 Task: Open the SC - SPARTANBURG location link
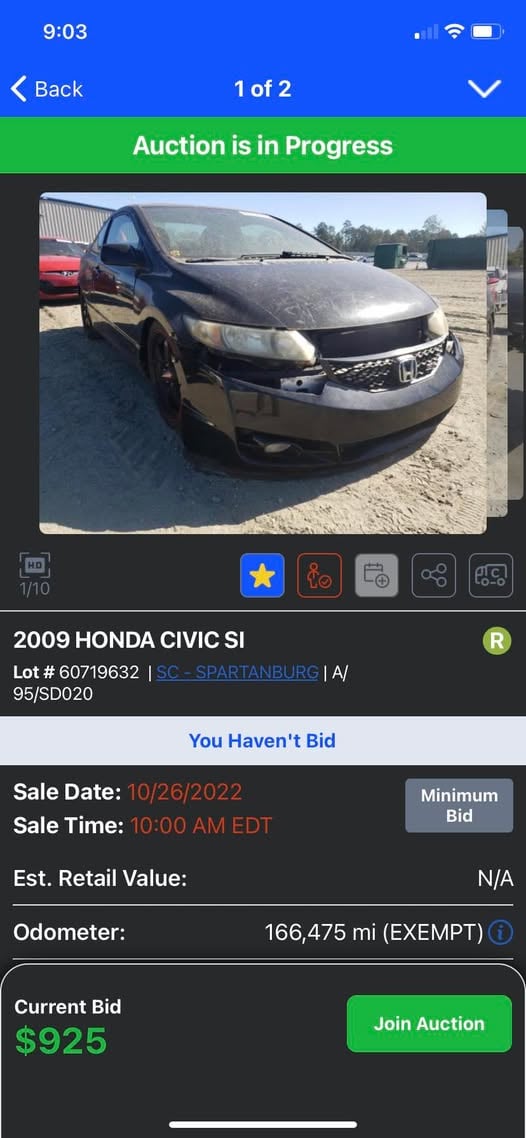pos(237,672)
